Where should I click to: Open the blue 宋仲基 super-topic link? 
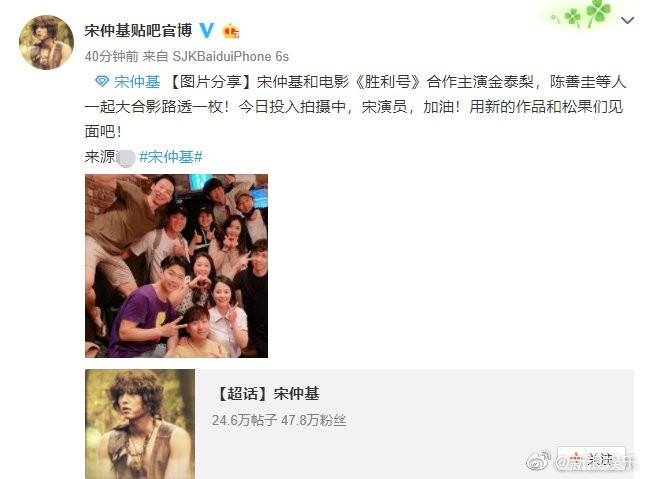click(137, 81)
